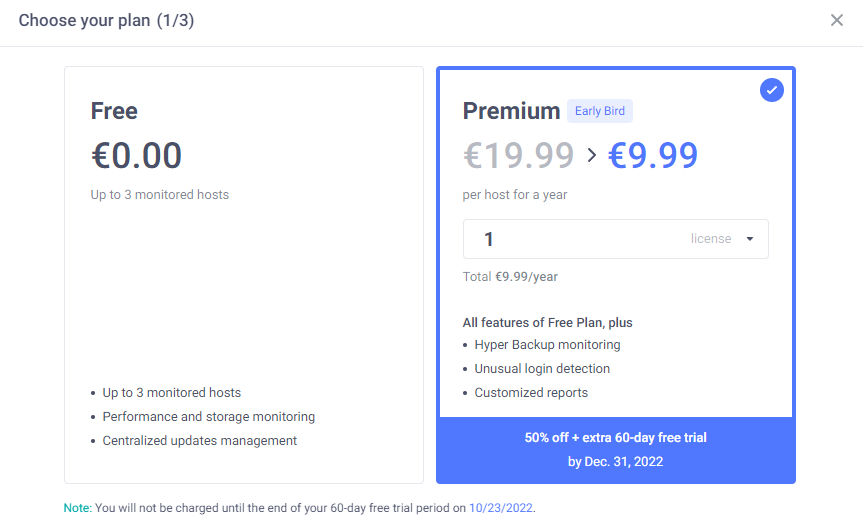Image resolution: width=863 pixels, height=525 pixels.
Task: Click the €0.00 Free plan price
Action: pos(137,155)
